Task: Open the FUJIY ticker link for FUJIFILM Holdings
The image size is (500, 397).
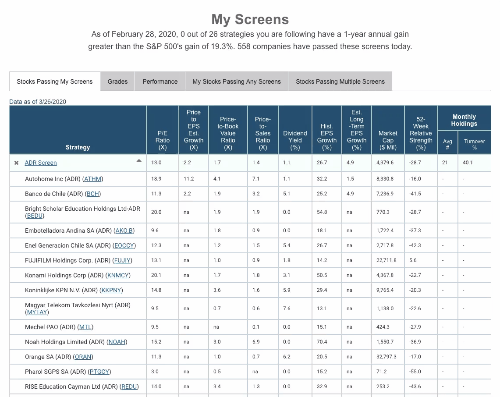Action: (x=122, y=260)
